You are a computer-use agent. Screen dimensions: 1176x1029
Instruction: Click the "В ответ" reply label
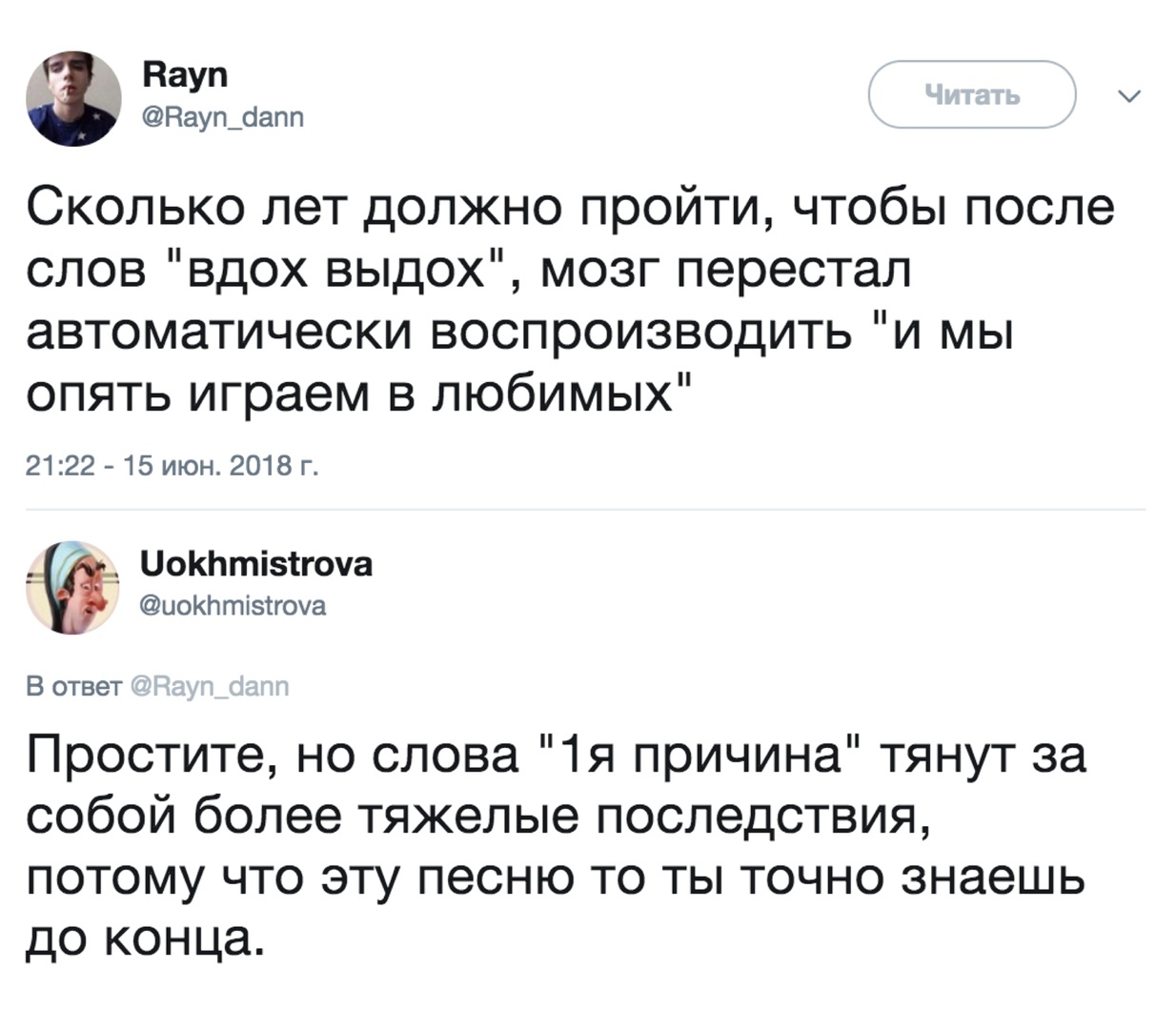pos(73,686)
